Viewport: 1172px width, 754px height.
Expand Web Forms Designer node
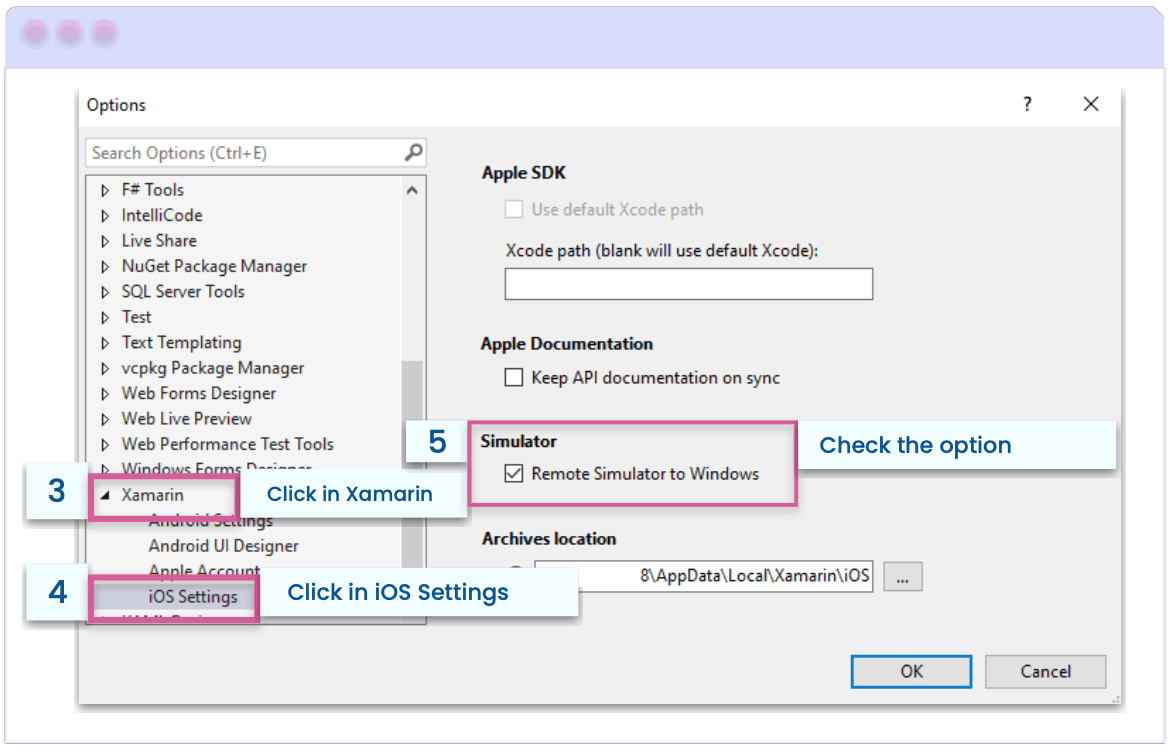[105, 394]
